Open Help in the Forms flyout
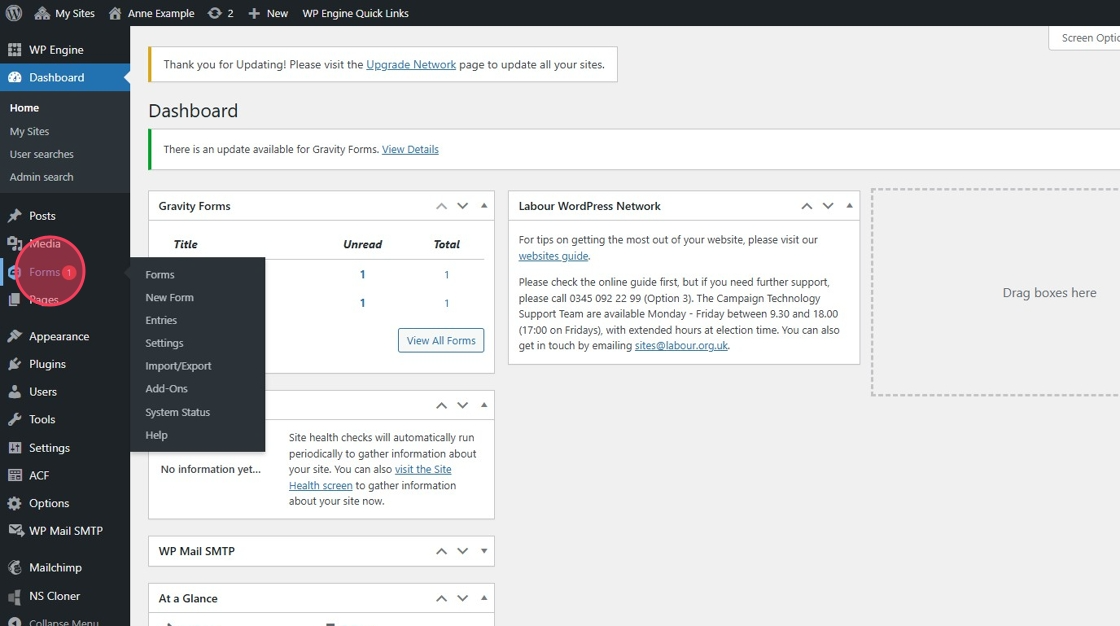The width and height of the screenshot is (1120, 626). point(156,435)
